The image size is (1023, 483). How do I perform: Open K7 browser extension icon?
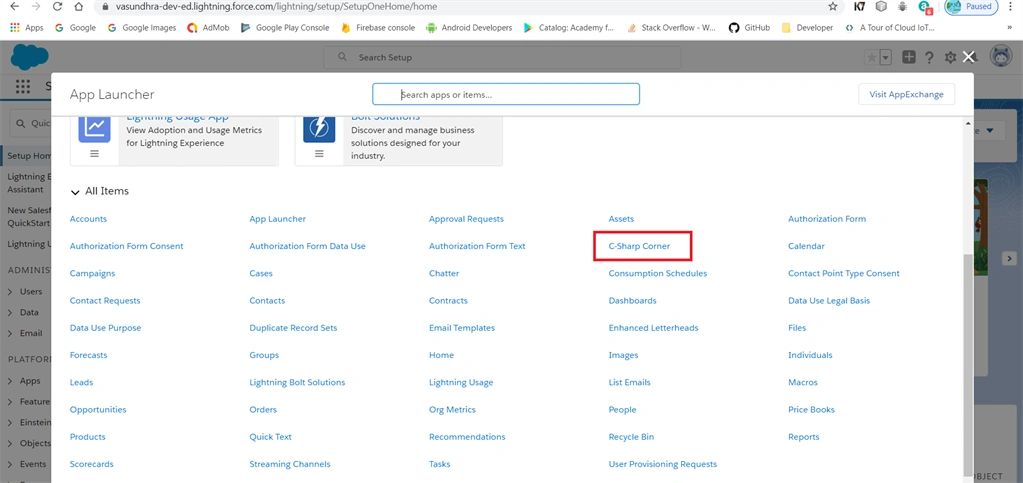(860, 7)
